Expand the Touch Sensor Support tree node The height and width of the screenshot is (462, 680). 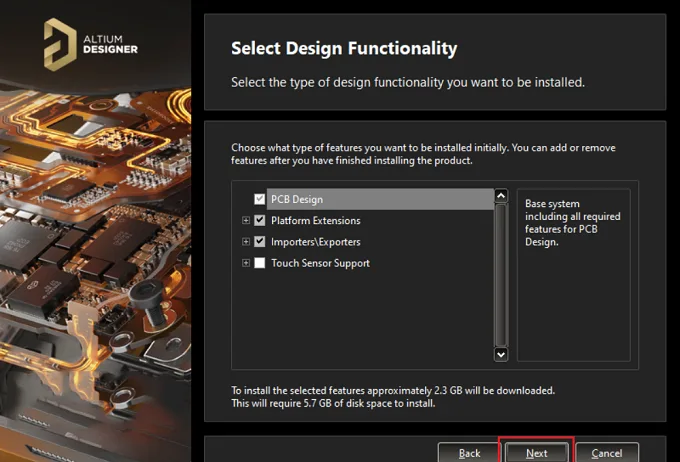click(x=246, y=263)
